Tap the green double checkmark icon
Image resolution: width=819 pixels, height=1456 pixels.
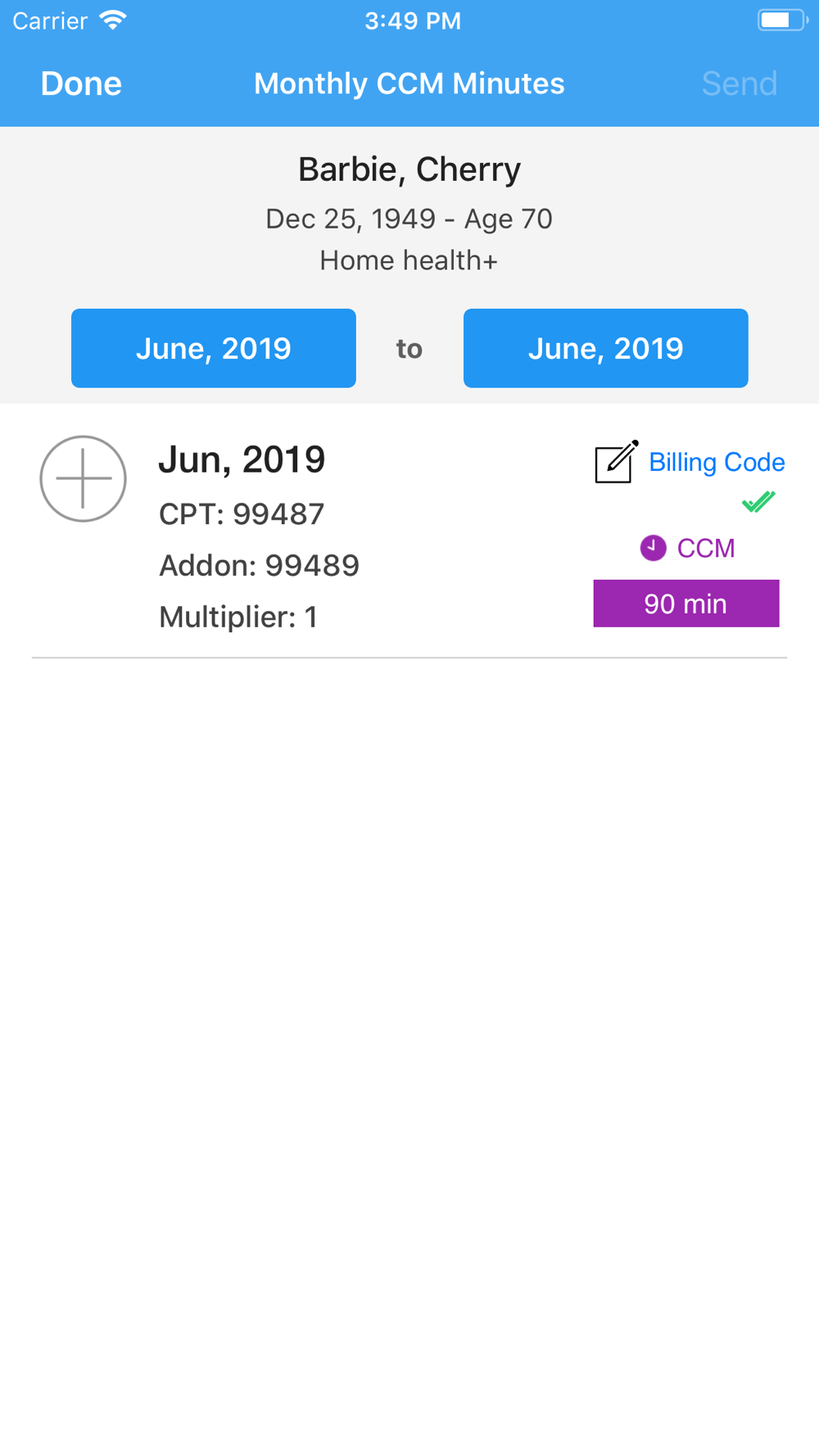(758, 501)
